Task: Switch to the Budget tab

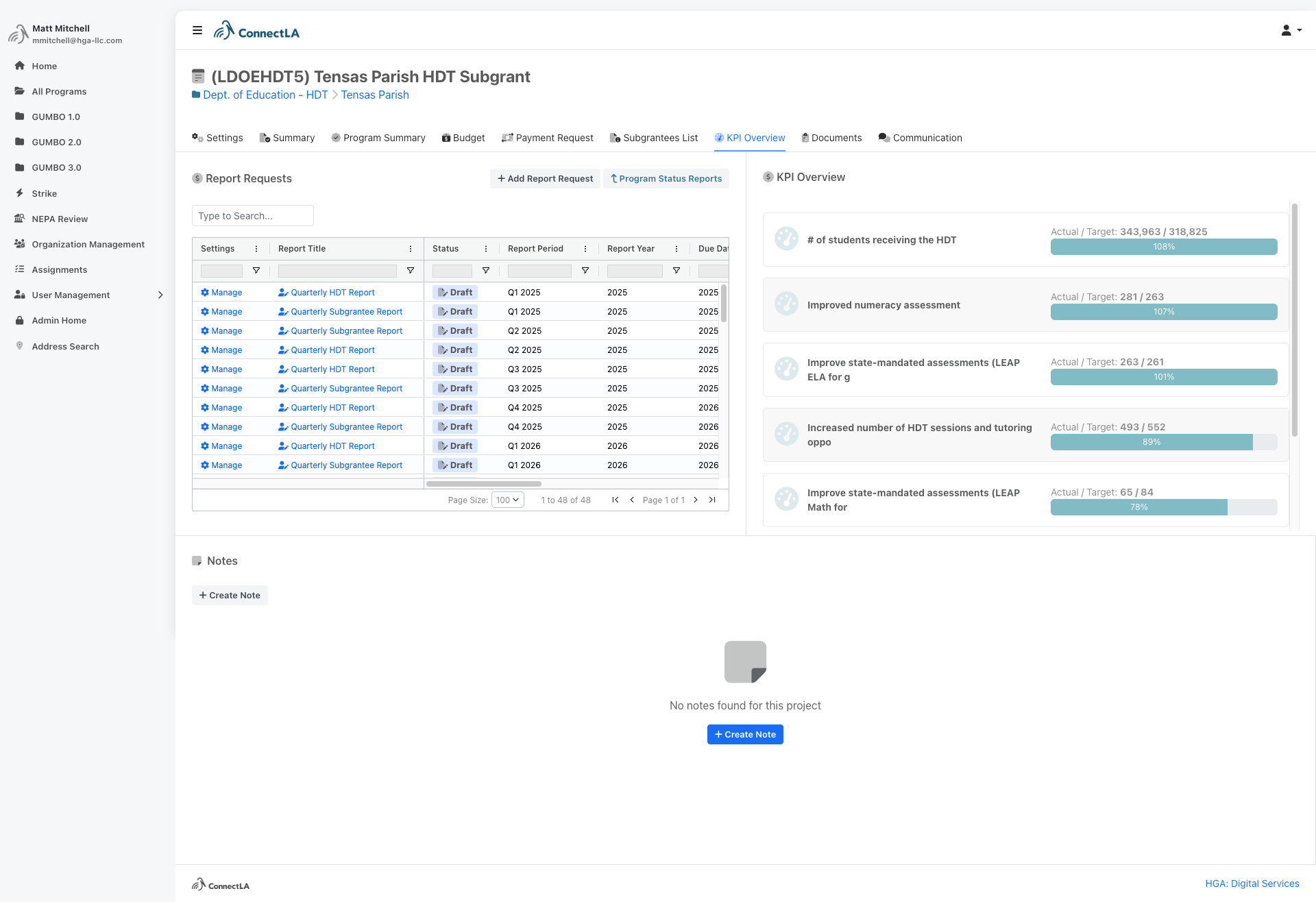Action: (463, 138)
